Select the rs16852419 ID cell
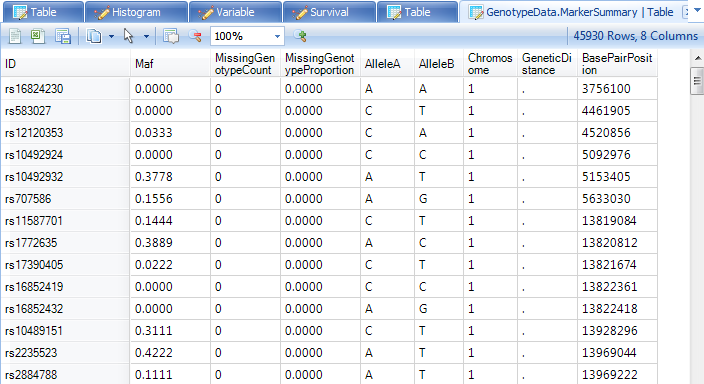Viewport: 704px width, 384px height. [x=66, y=287]
